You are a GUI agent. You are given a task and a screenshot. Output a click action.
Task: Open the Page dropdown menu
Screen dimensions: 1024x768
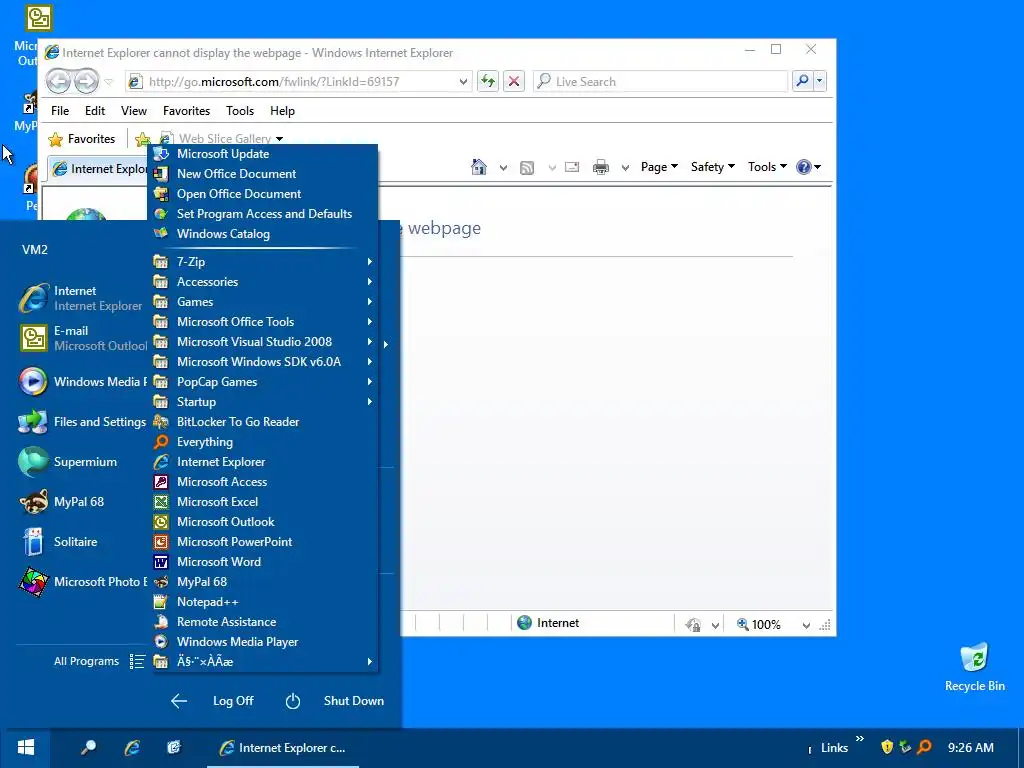pos(659,167)
